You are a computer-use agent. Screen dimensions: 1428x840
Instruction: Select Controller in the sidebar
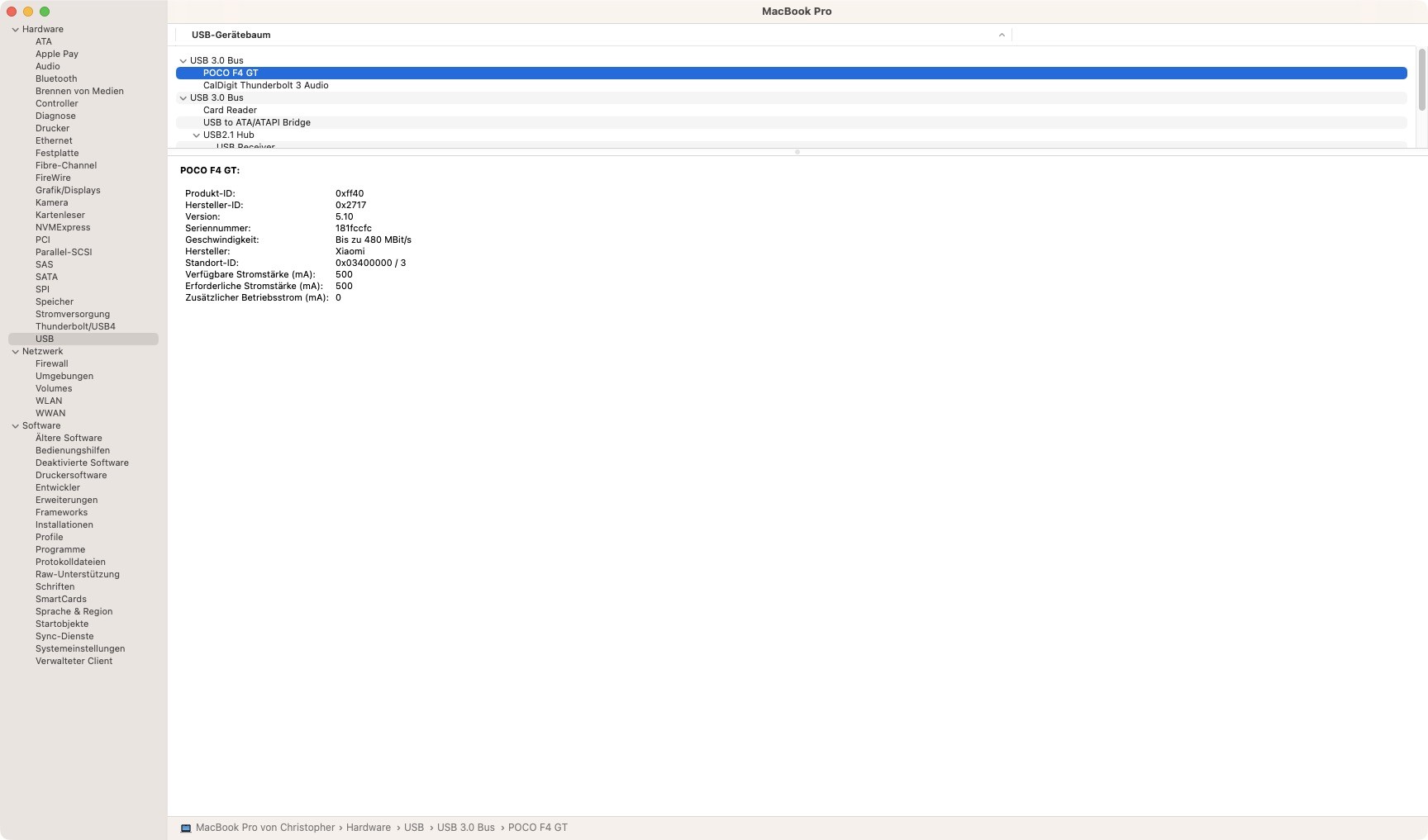(57, 103)
